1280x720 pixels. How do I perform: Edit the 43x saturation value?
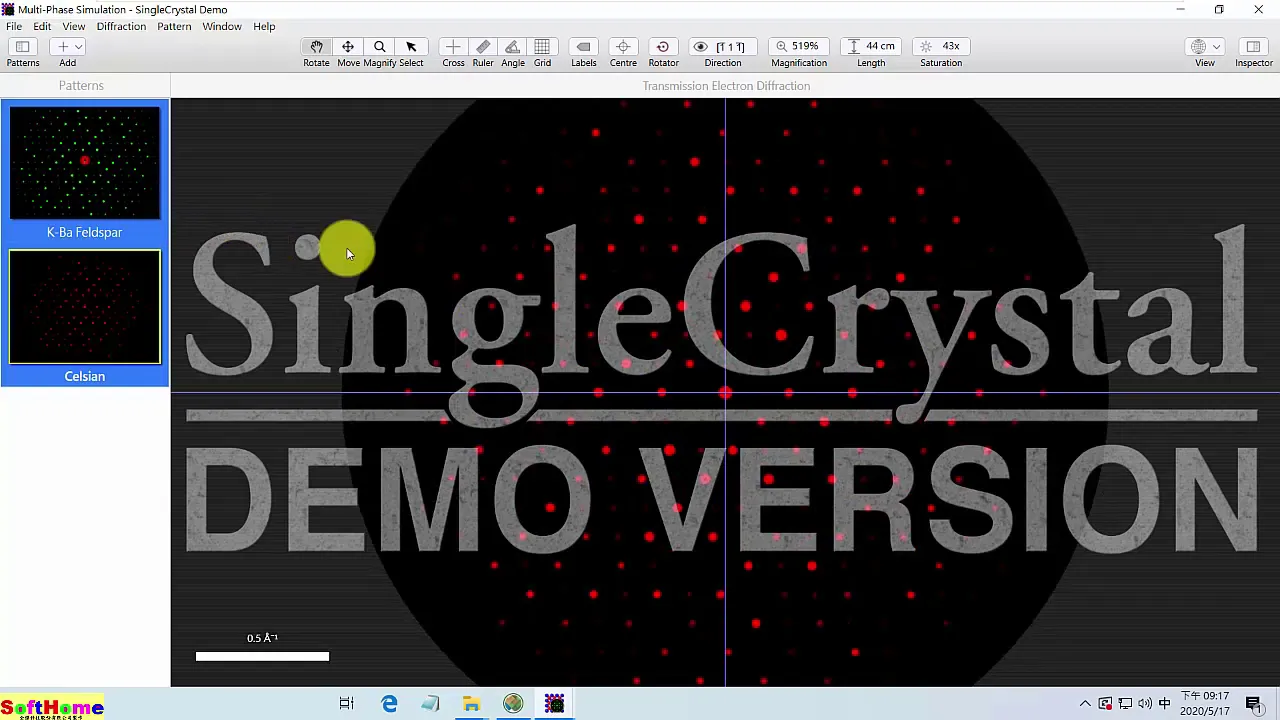(951, 46)
